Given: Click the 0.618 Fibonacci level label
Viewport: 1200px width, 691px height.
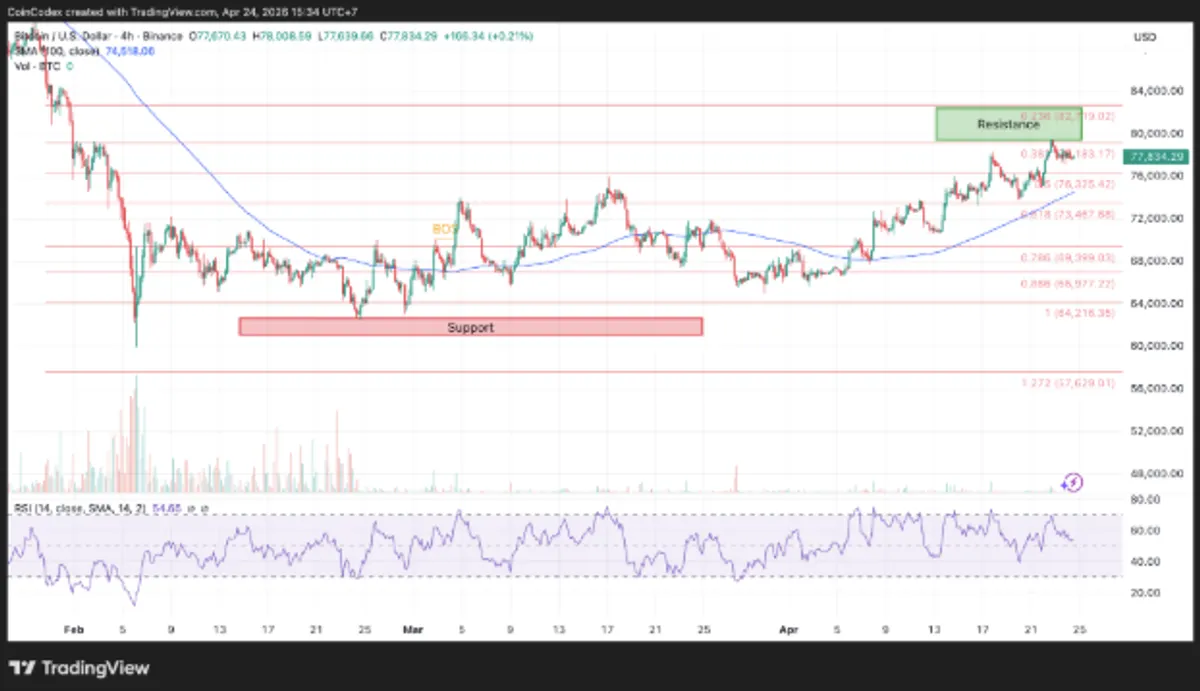Looking at the screenshot, I should [1067, 214].
